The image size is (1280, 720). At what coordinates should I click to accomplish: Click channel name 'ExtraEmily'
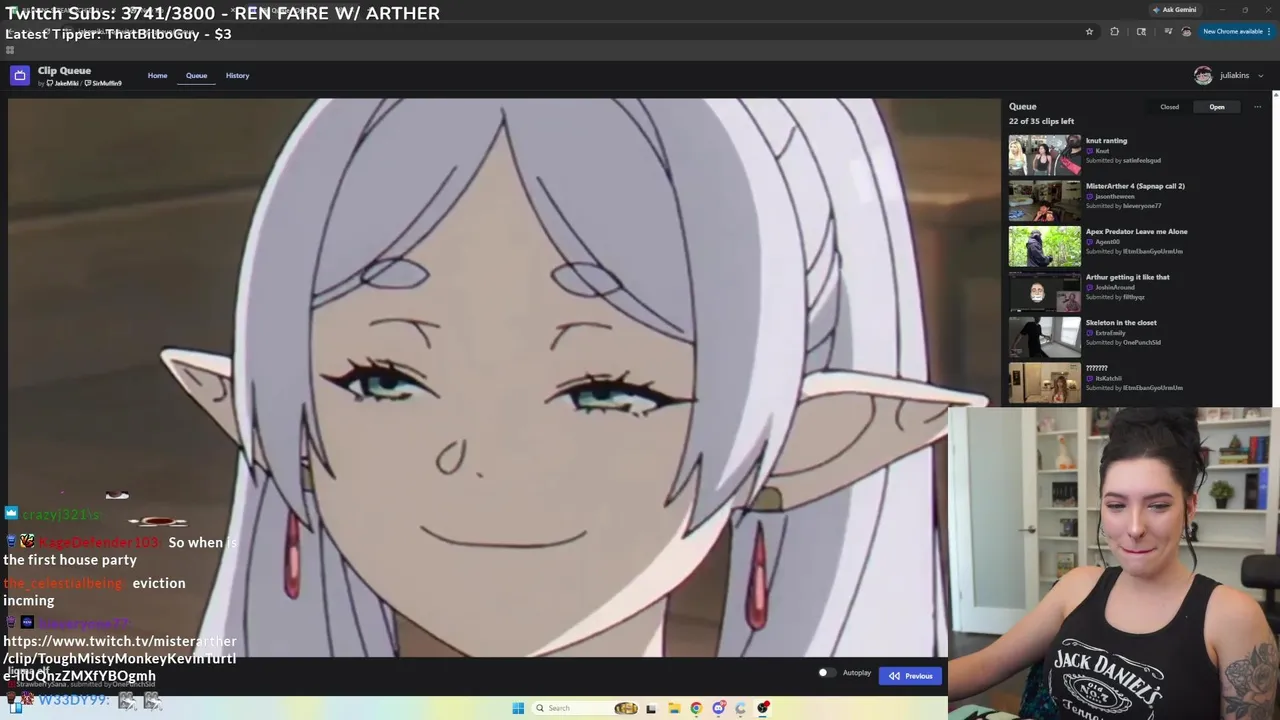1111,333
